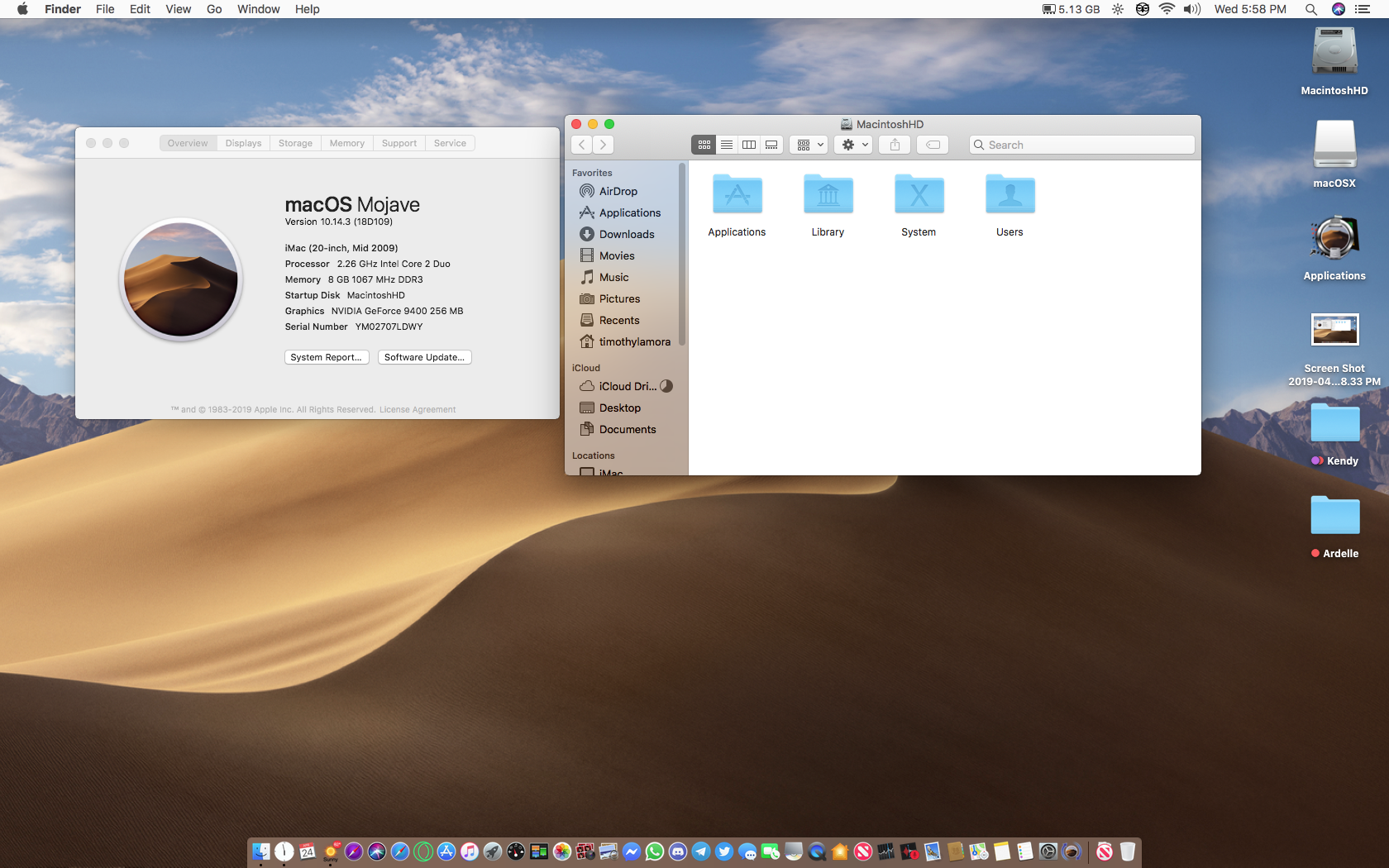Screen dimensions: 1389x868
Task: Select the Applications folder in MacintoshHD window
Action: pos(737,205)
